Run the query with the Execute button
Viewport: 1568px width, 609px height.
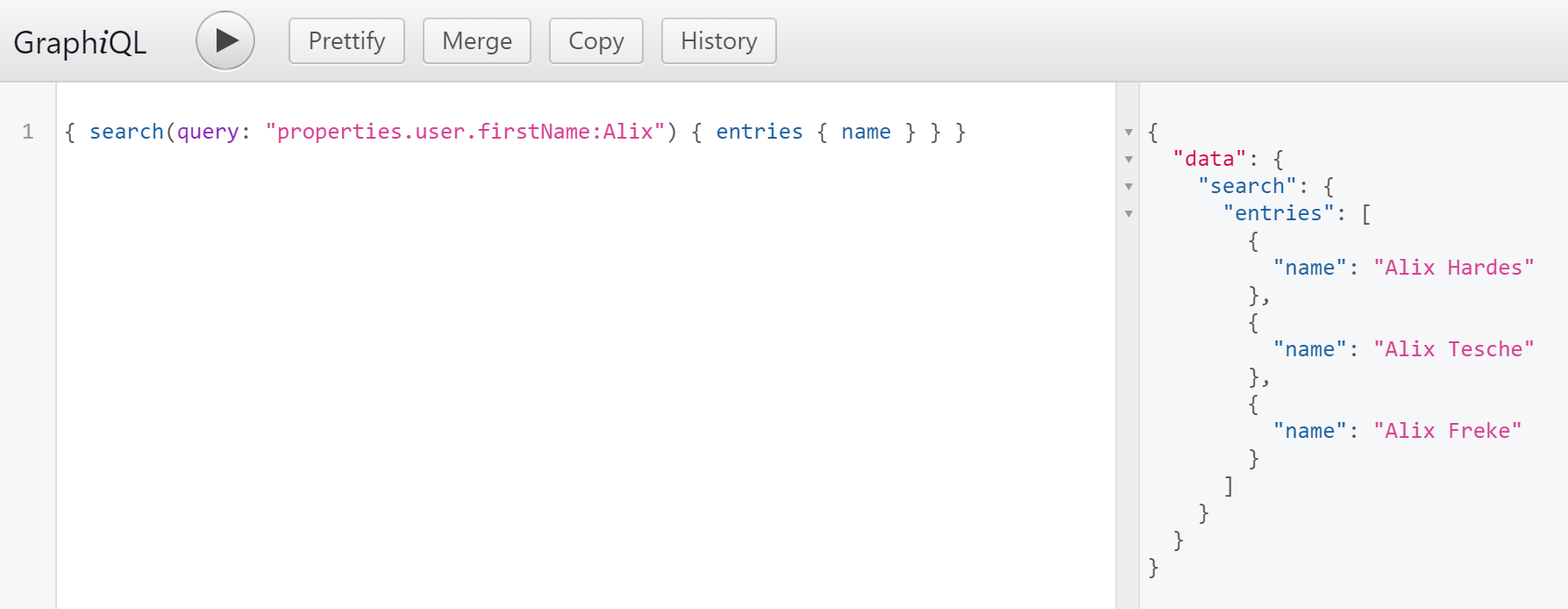pos(225,41)
